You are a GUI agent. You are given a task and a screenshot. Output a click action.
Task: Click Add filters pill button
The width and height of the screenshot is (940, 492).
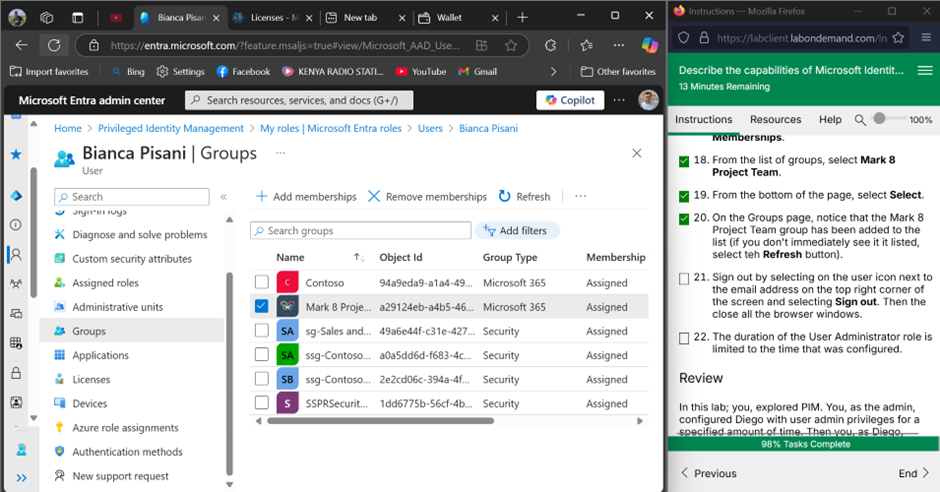517,231
